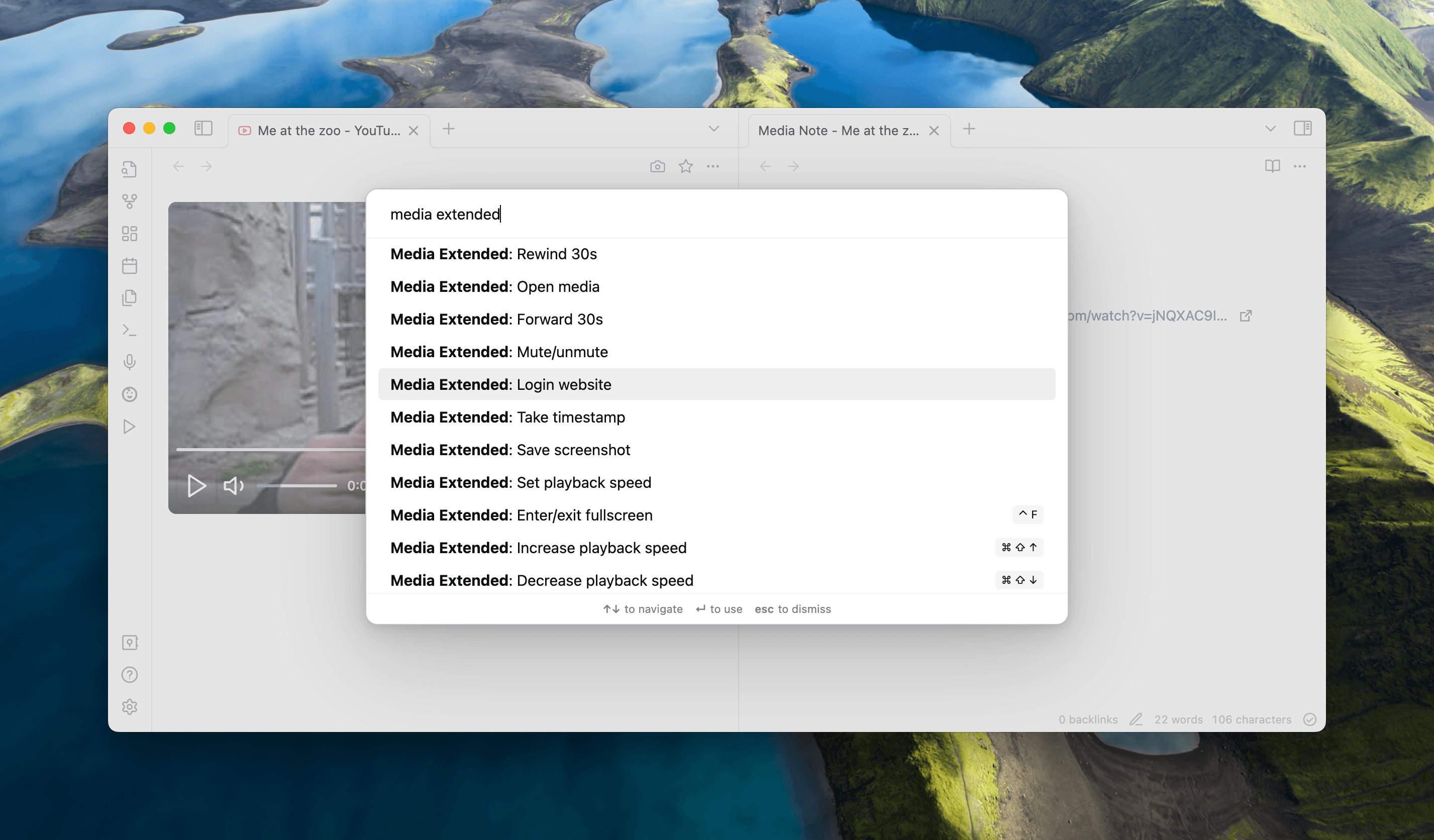The width and height of the screenshot is (1434, 840).
Task: Bookmark with the star icon
Action: pyautogui.click(x=686, y=166)
